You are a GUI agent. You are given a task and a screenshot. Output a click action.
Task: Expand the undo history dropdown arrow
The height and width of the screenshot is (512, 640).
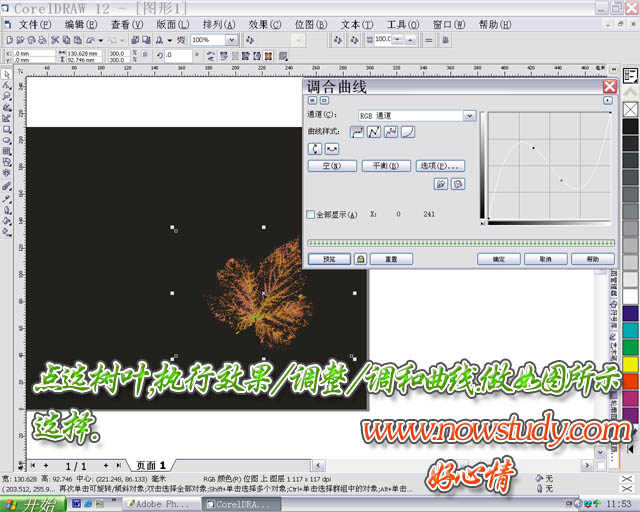pyautogui.click(x=101, y=40)
